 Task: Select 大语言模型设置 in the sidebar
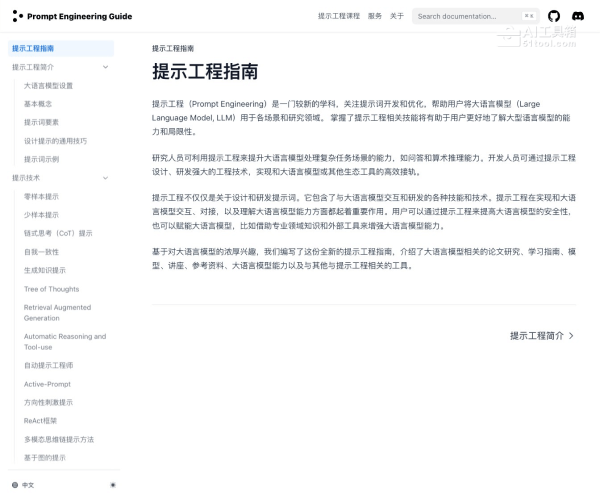[x=48, y=85]
